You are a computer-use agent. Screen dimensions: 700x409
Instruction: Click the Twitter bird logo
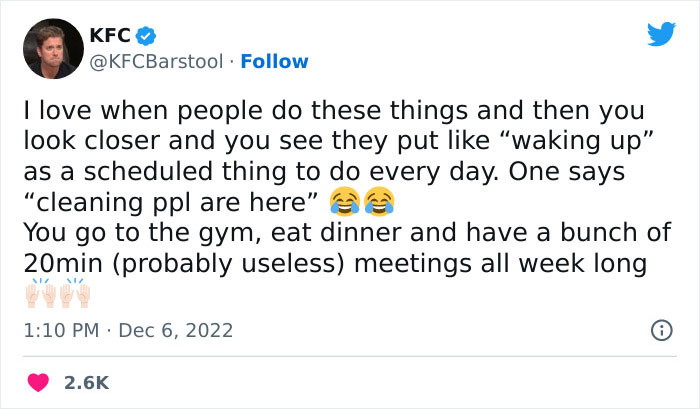(661, 35)
